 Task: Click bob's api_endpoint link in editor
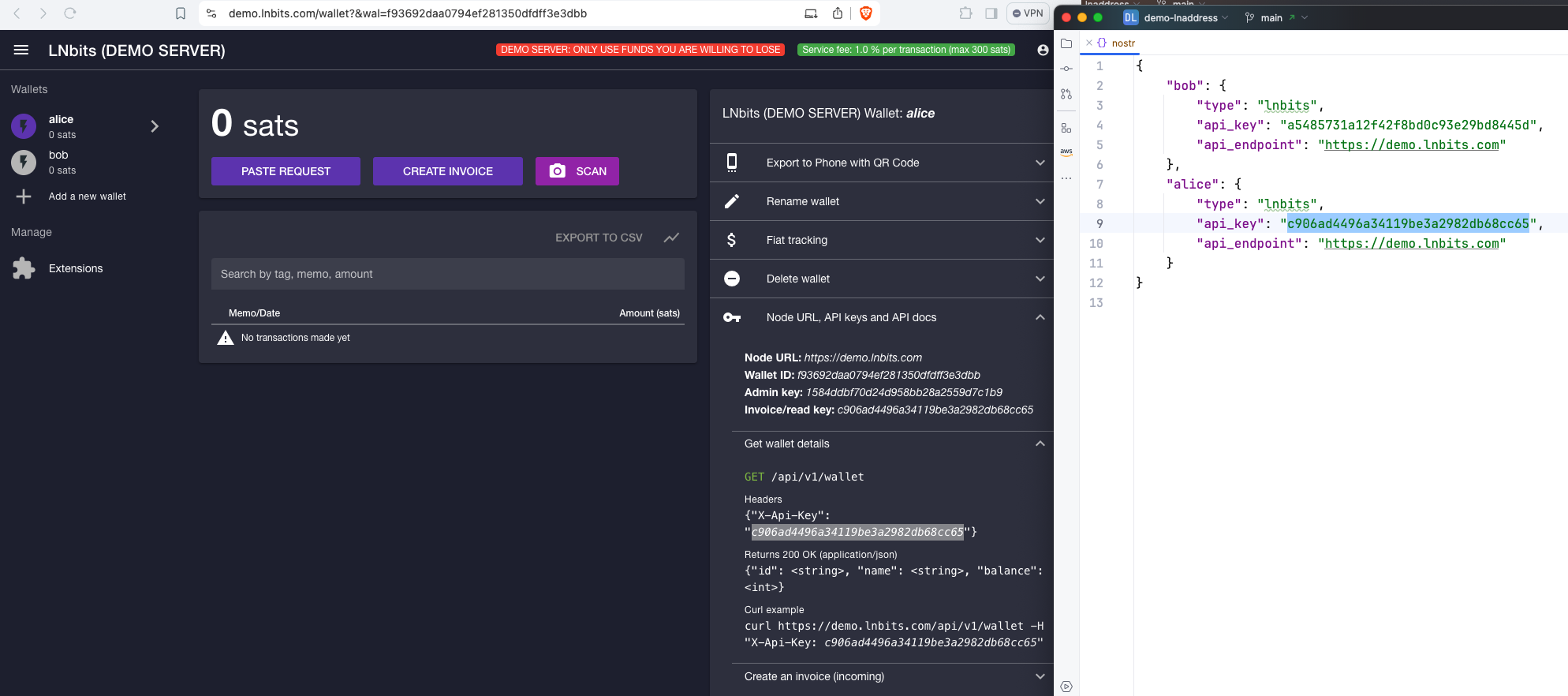pyautogui.click(x=1412, y=145)
